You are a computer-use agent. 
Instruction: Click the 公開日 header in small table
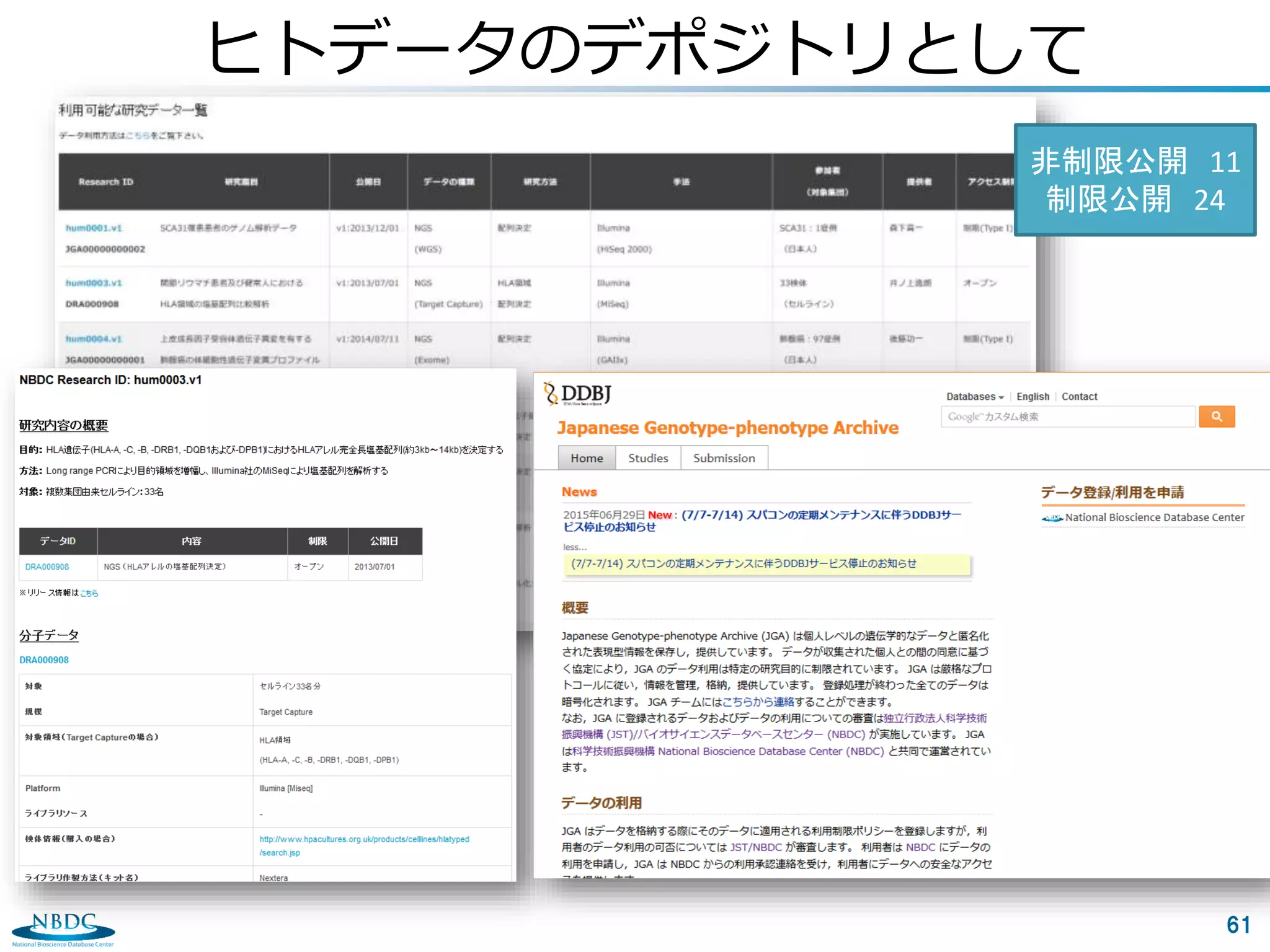384,541
